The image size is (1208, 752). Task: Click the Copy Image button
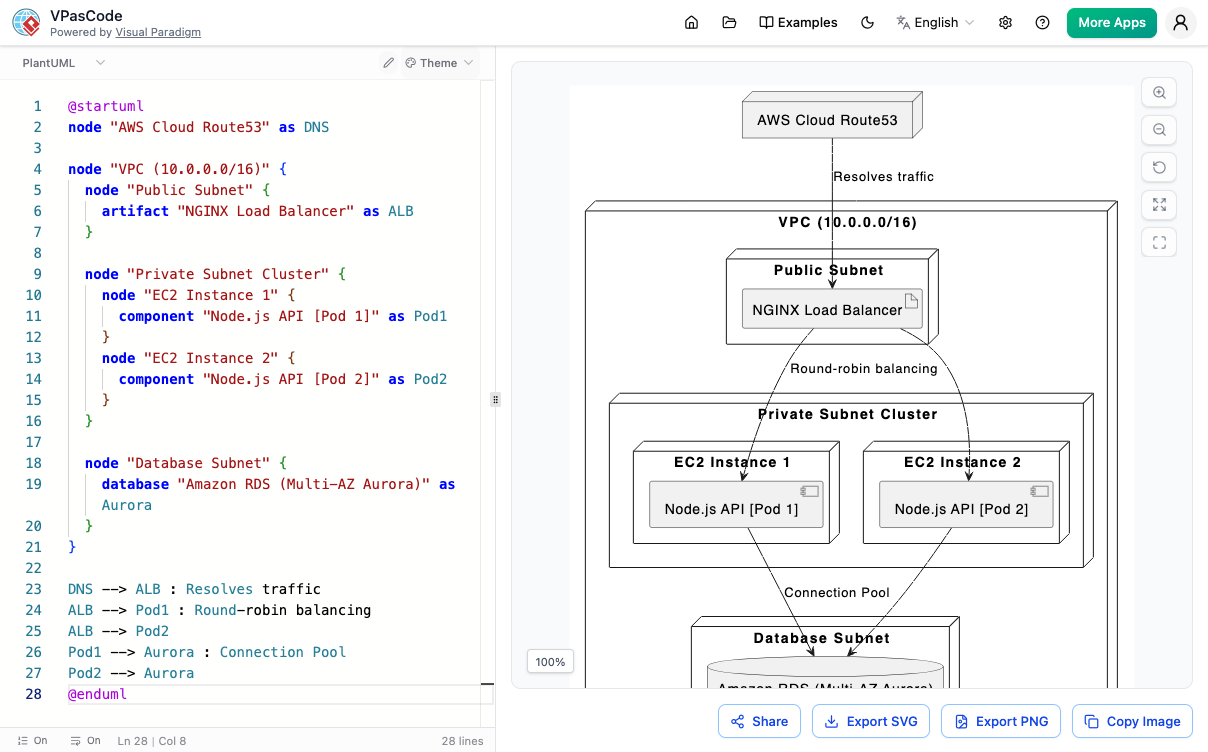[x=1133, y=721]
